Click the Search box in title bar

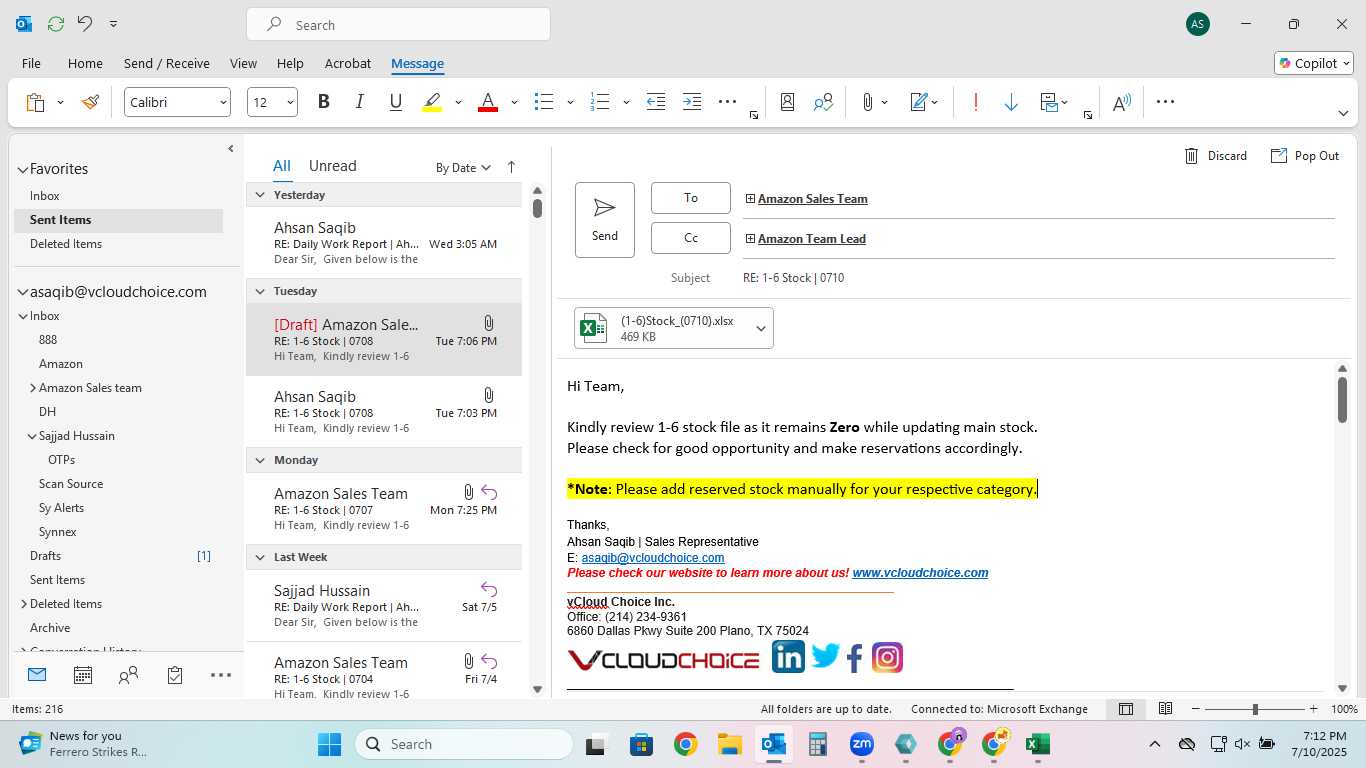coord(398,24)
